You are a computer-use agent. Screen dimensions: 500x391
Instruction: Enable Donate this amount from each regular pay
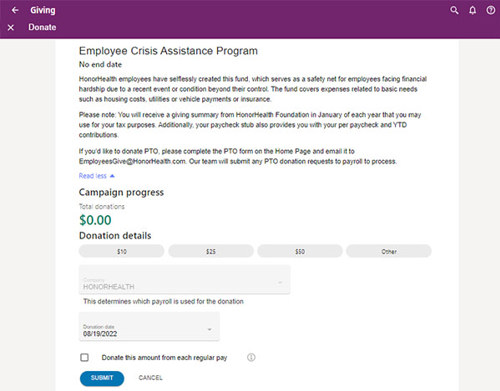pos(84,357)
